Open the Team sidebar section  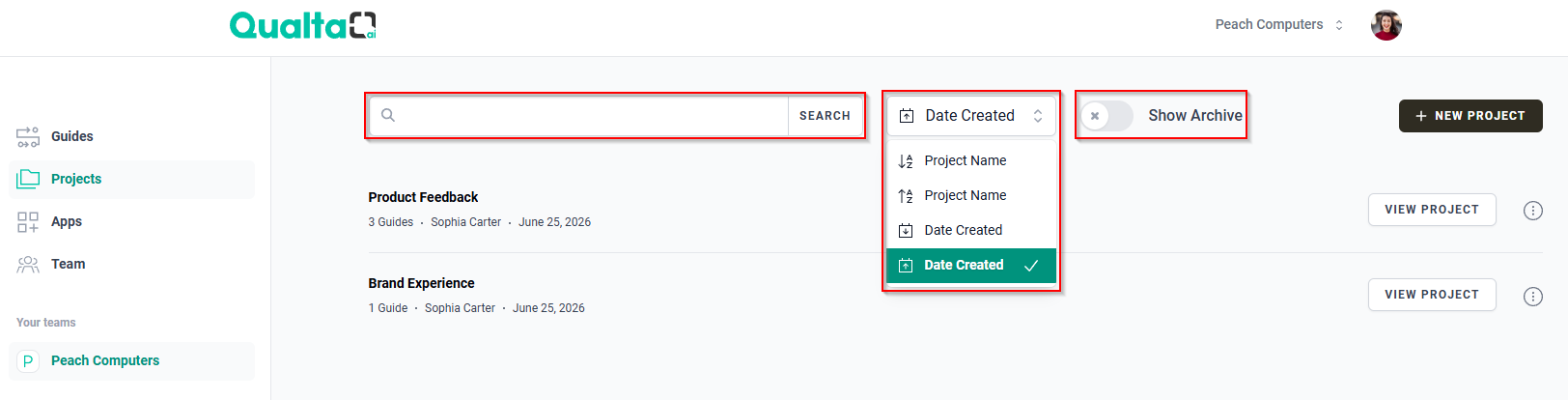point(132,264)
